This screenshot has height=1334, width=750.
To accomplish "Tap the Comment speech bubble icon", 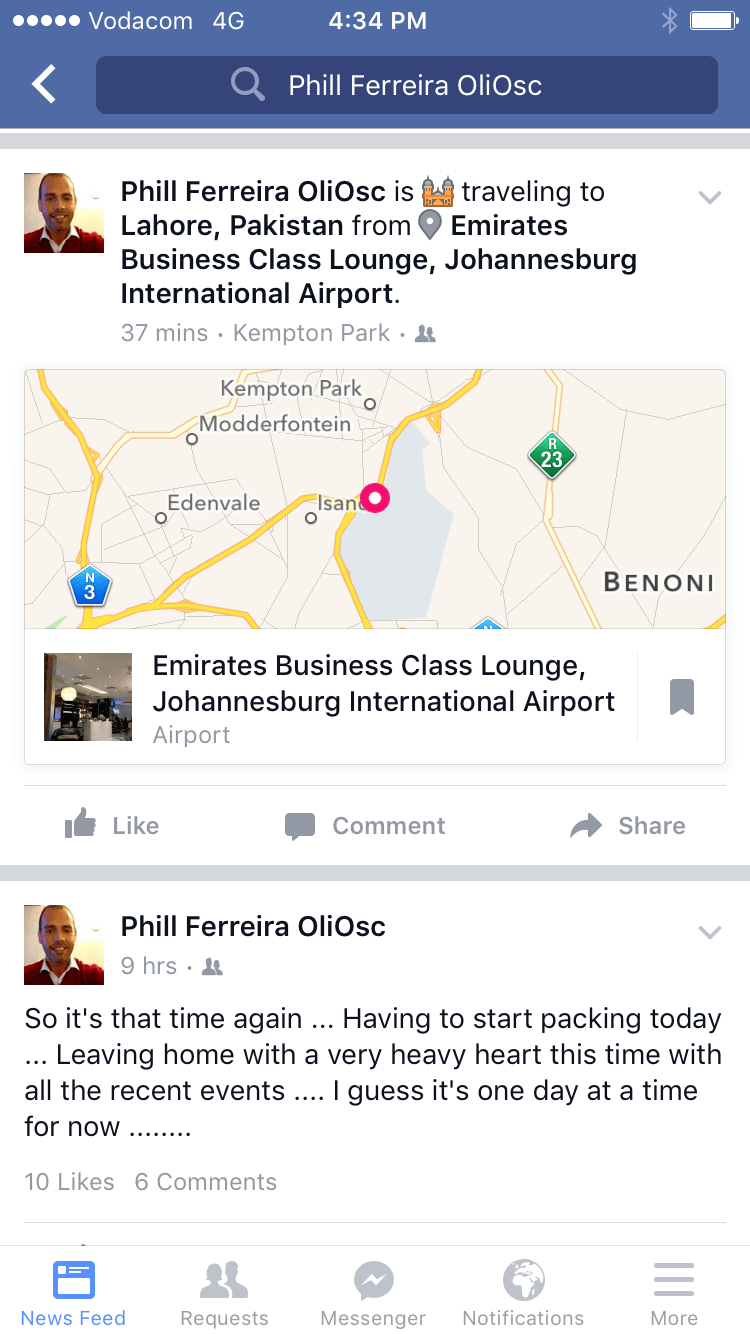I will click(x=300, y=825).
